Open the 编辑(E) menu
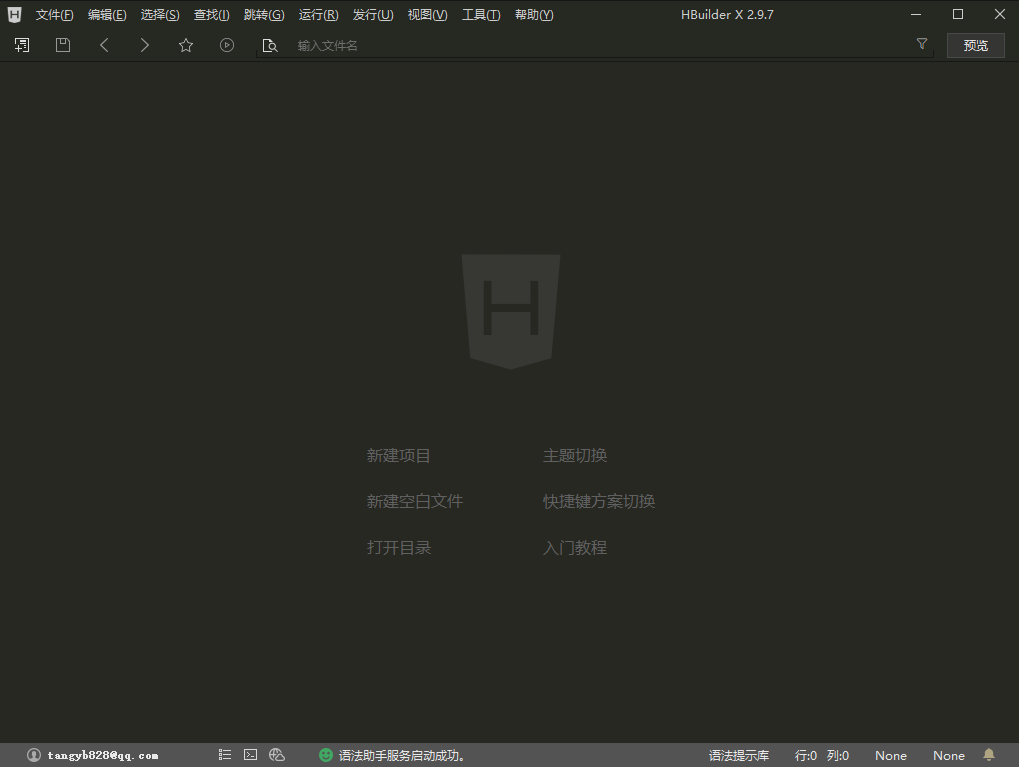 point(107,14)
